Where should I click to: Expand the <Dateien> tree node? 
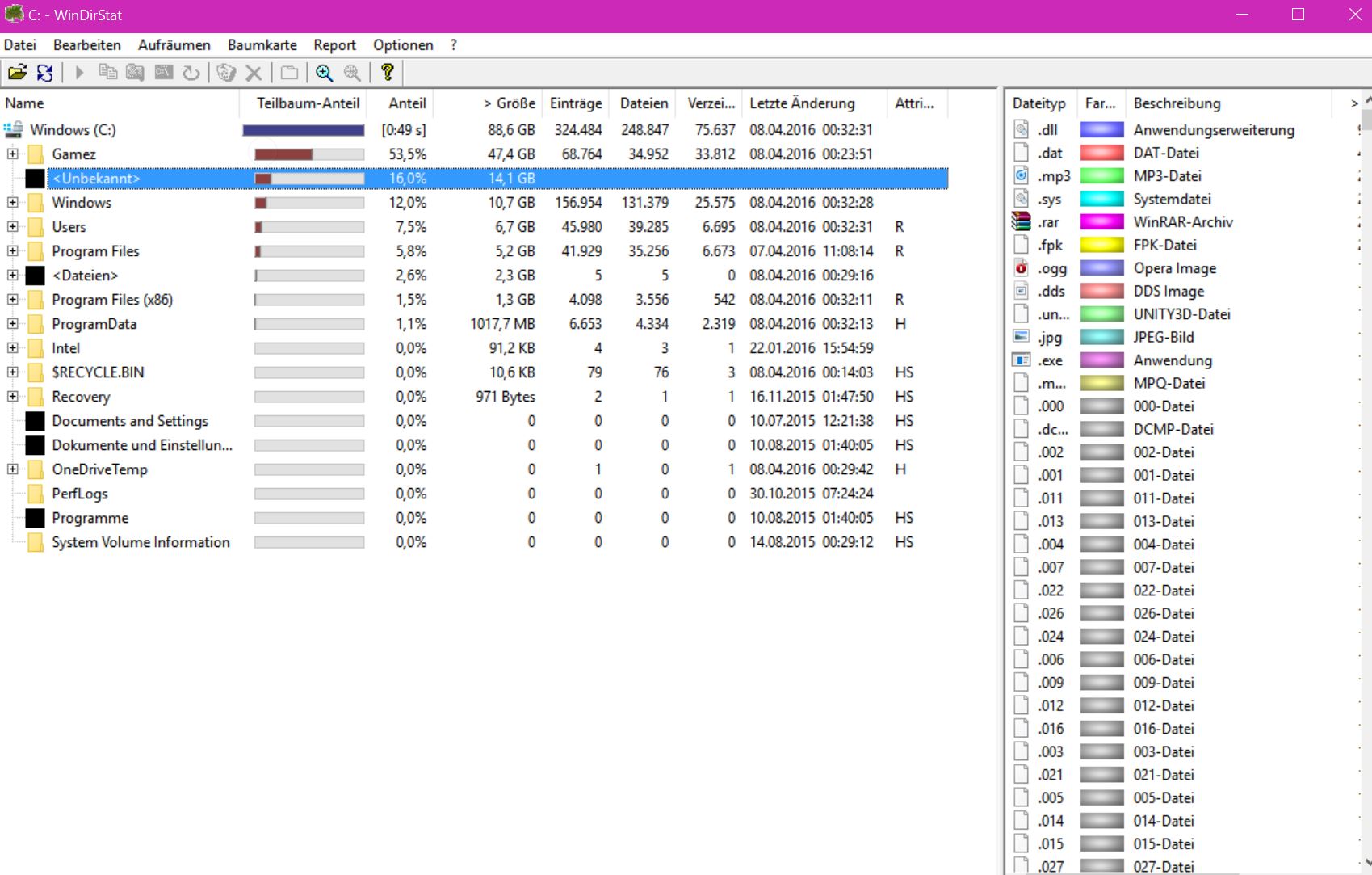pos(12,275)
